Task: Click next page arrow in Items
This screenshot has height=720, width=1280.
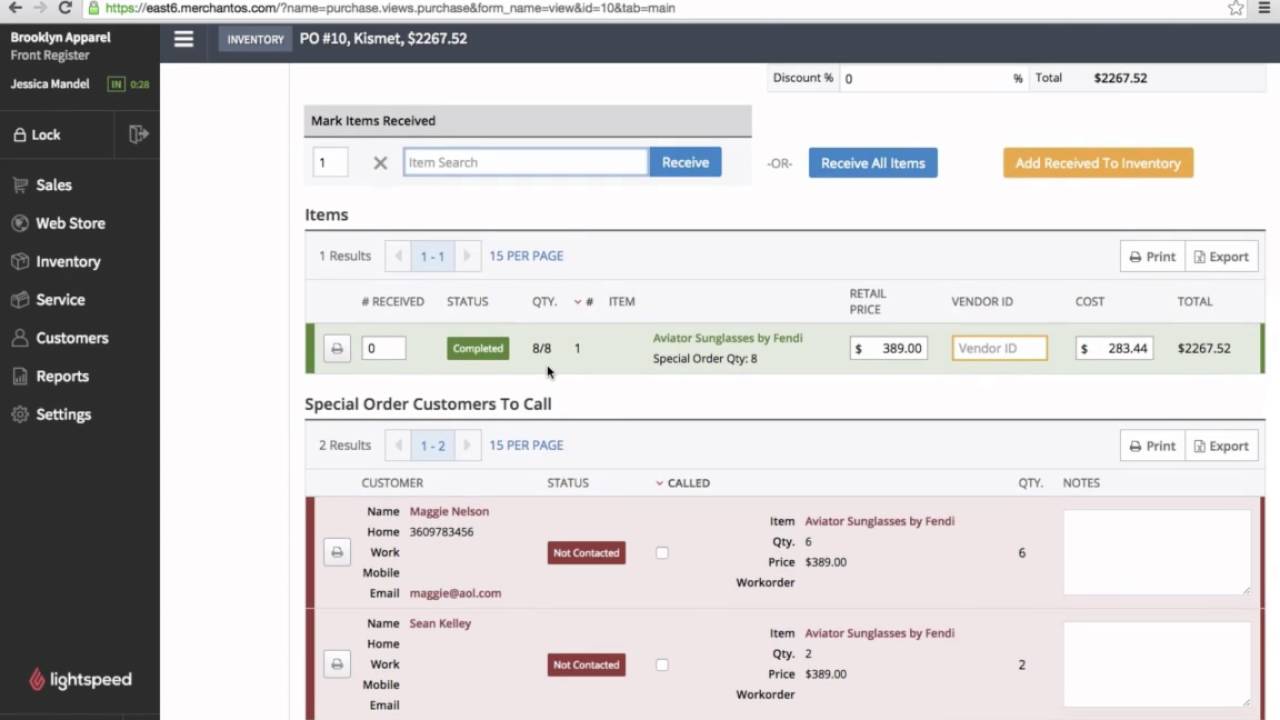Action: (467, 256)
